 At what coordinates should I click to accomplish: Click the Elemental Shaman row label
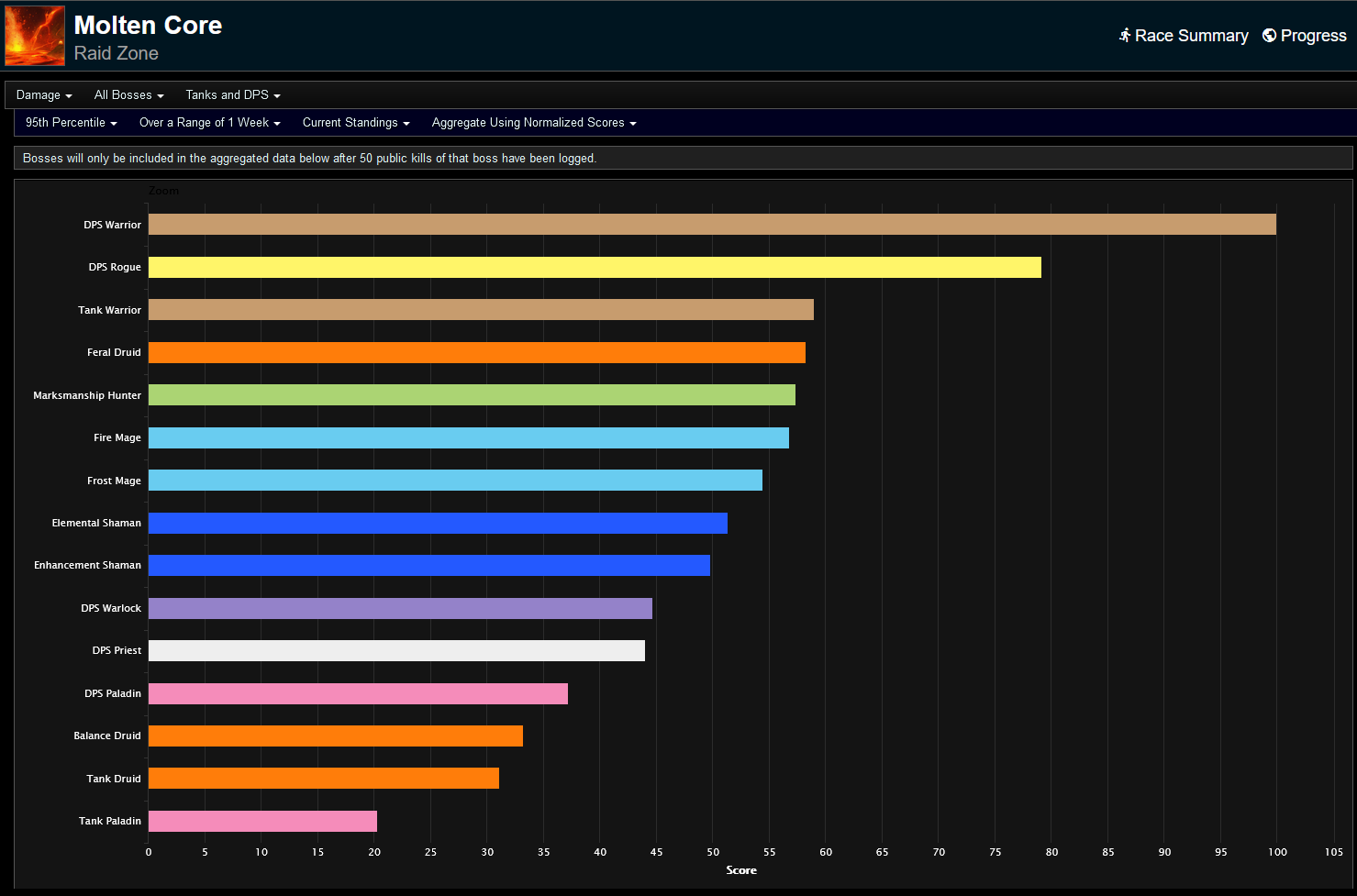click(x=96, y=523)
